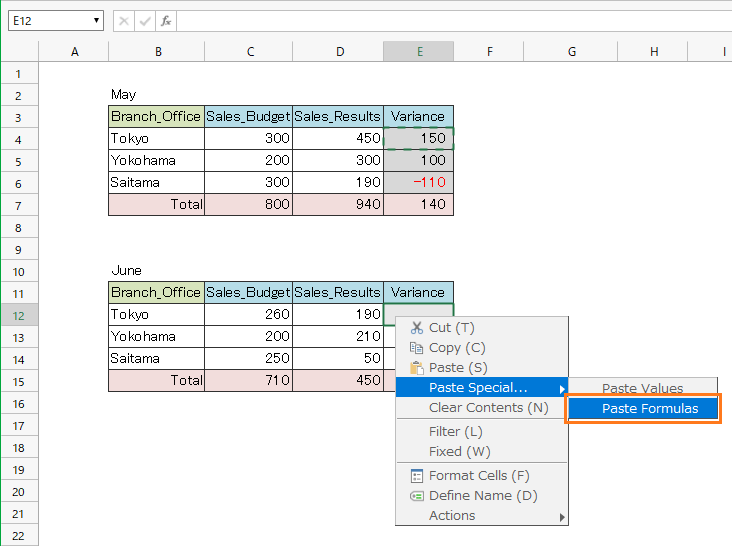
Task: Click the fx insert function icon
Action: coord(166,20)
